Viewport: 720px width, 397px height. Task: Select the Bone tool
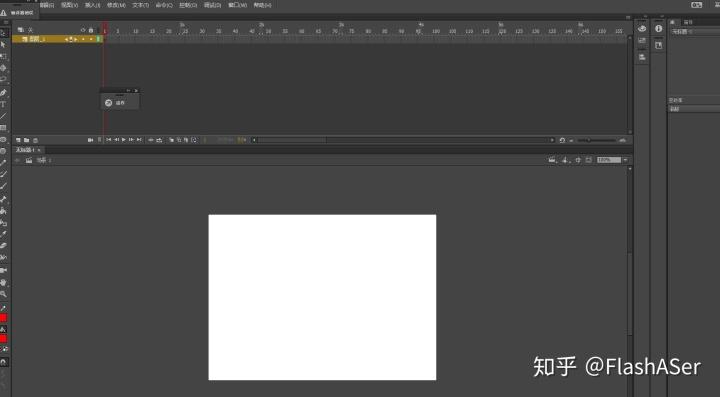tap(3, 199)
